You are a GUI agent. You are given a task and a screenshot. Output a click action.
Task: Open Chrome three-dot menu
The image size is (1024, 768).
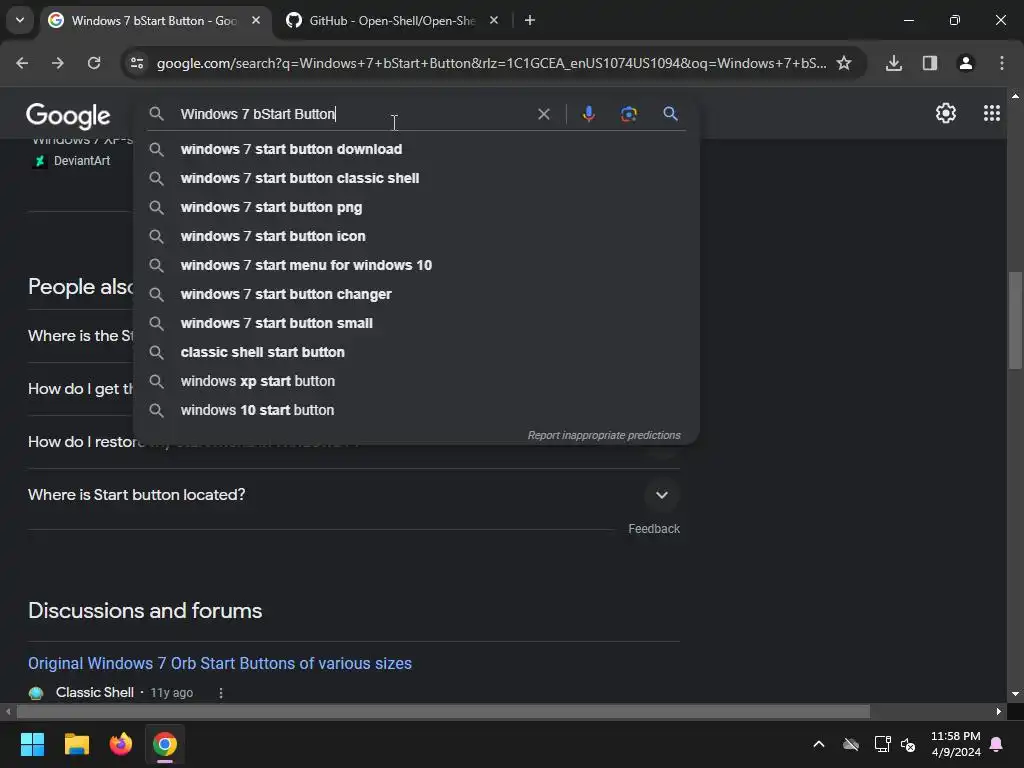[1002, 63]
